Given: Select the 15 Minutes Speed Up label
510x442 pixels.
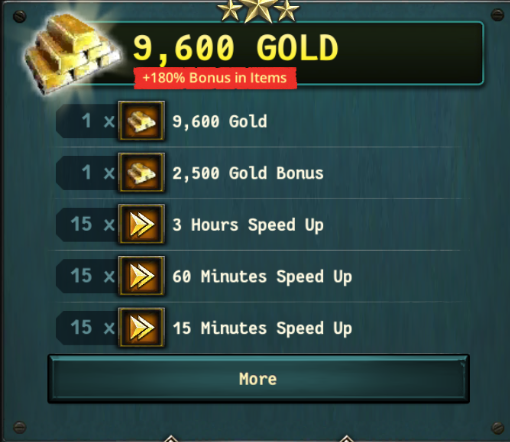Looking at the screenshot, I should 262,328.
